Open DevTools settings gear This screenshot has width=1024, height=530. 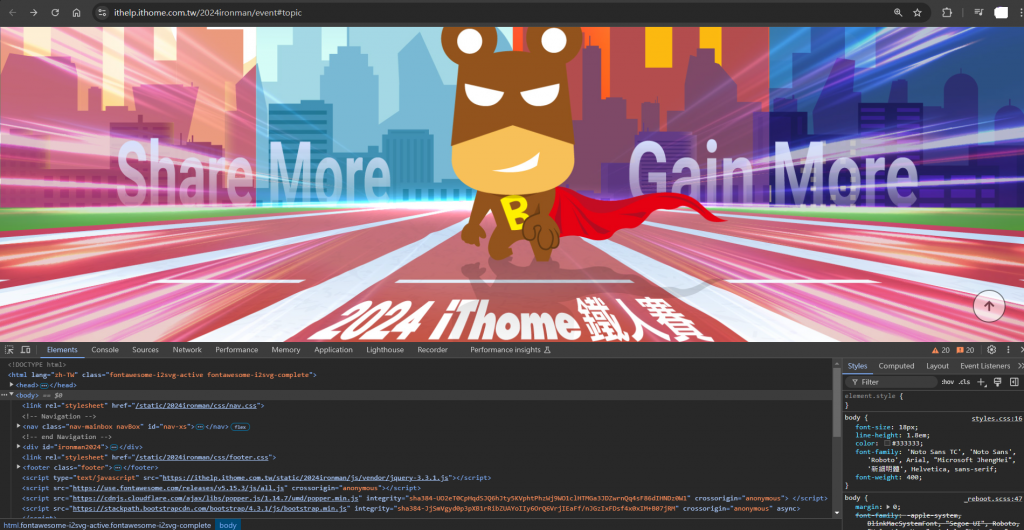pyautogui.click(x=991, y=350)
